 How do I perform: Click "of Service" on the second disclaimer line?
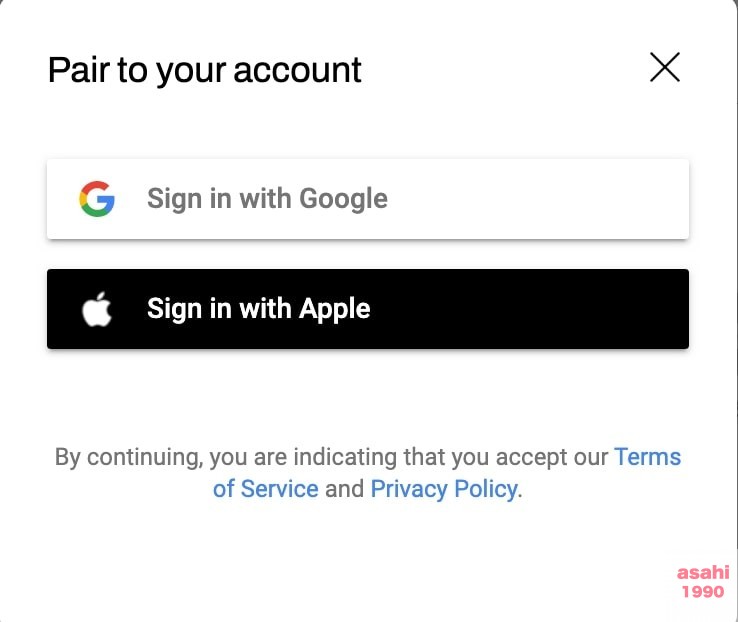266,489
